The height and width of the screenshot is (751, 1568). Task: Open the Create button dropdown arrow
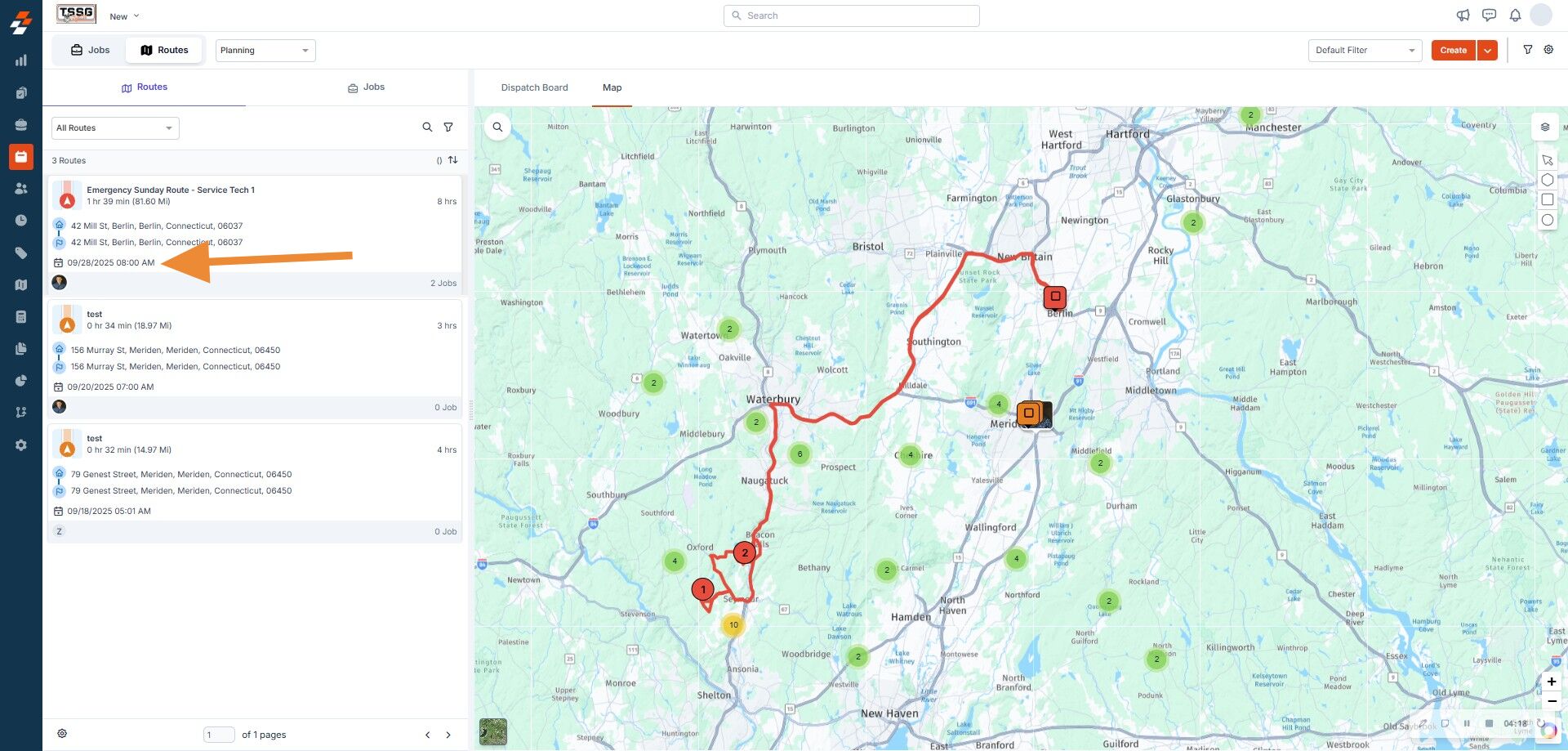[x=1487, y=51]
